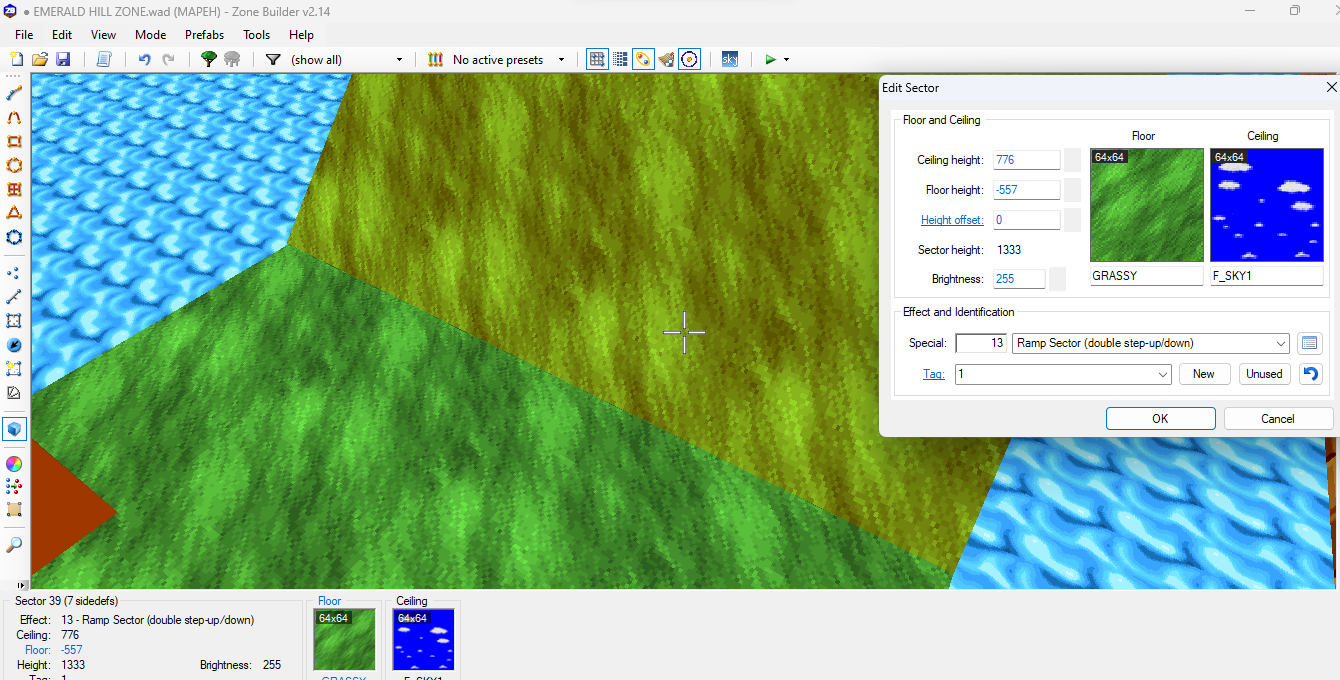Select the triangle draw tool in sidebar
The image size is (1340, 680).
pyautogui.click(x=14, y=213)
